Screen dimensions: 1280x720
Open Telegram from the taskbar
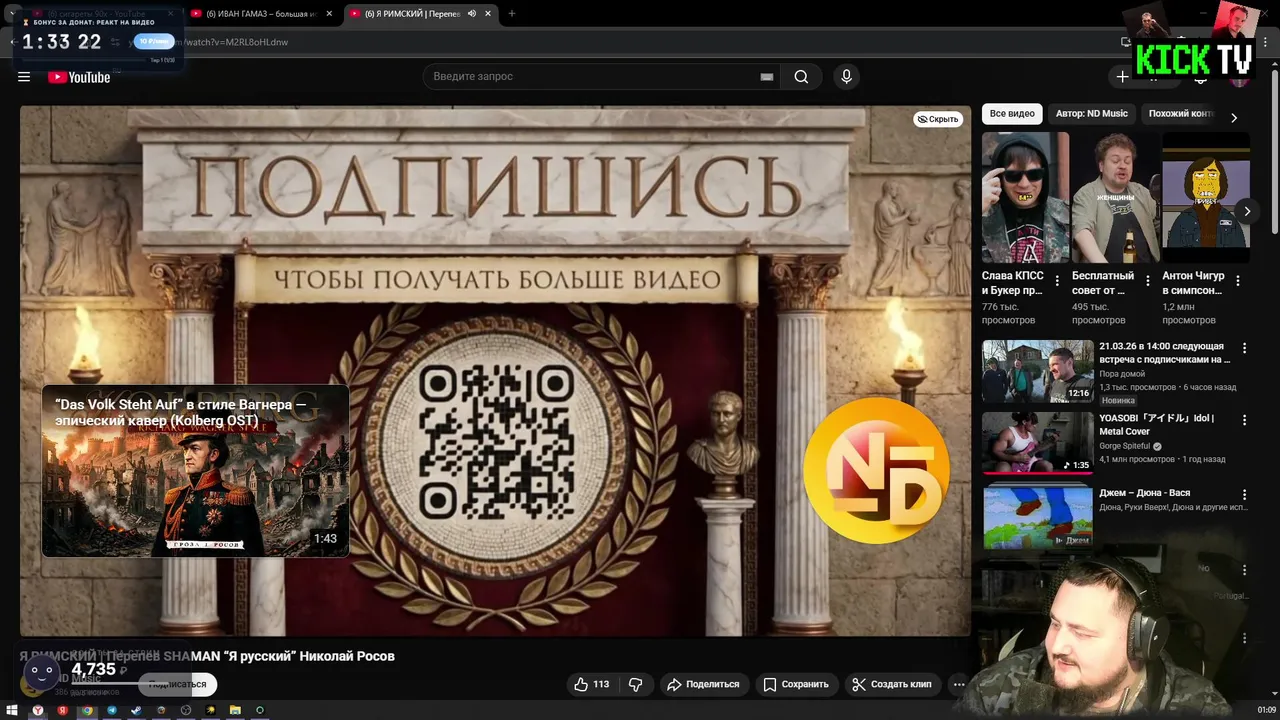click(112, 710)
